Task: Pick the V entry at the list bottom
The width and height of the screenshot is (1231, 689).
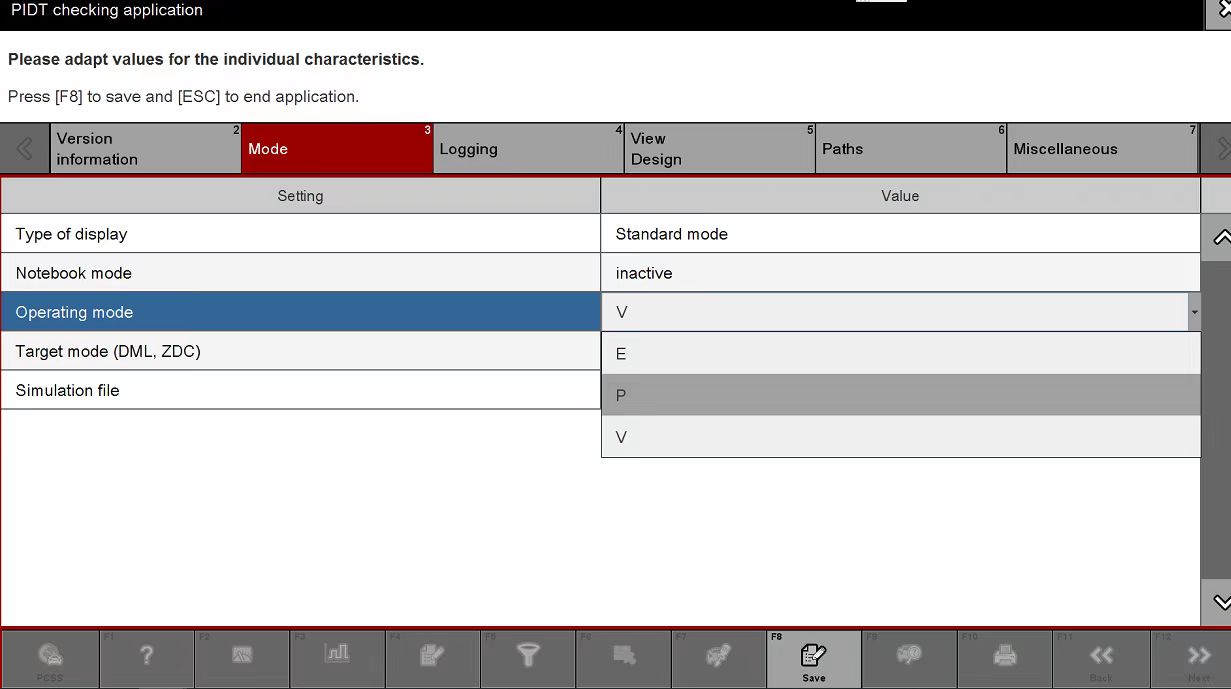Action: [x=900, y=438]
